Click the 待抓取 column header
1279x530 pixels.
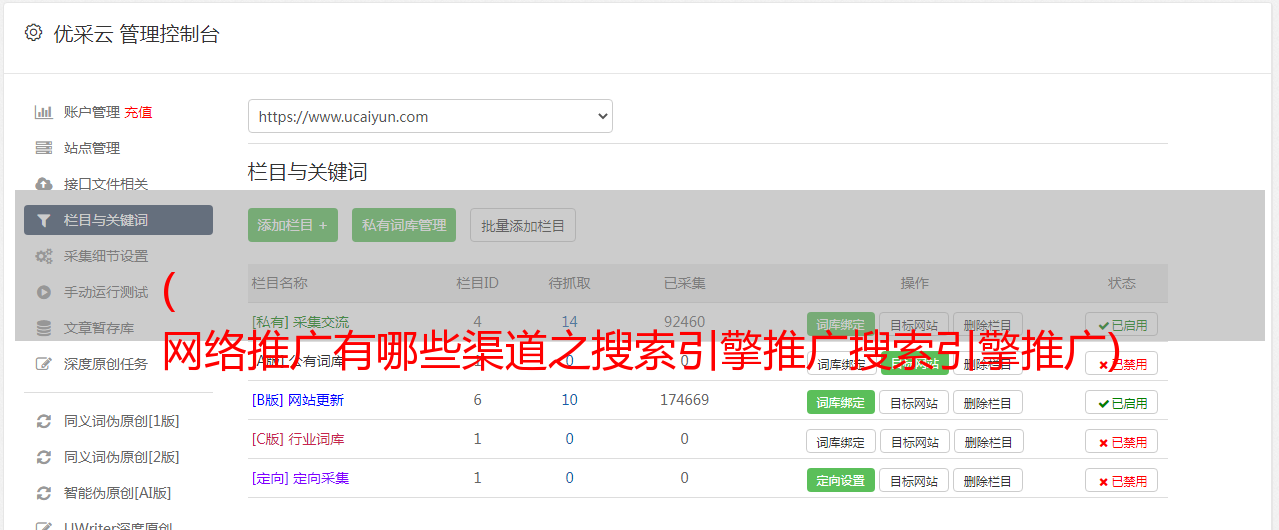[x=569, y=283]
